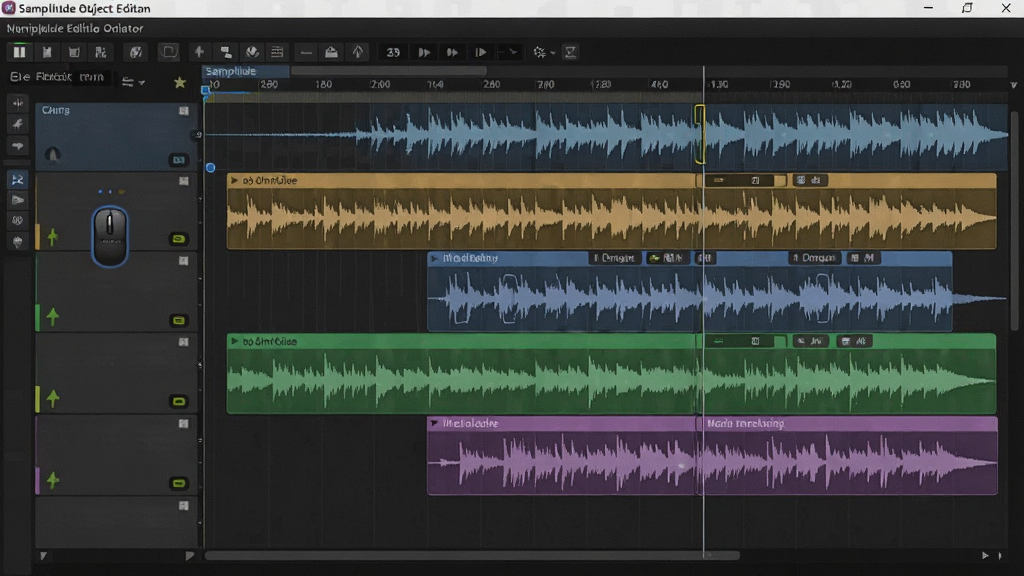The width and height of the screenshot is (1024, 576).
Task: Click the purple color strip on fifth track
Action: click(x=37, y=481)
